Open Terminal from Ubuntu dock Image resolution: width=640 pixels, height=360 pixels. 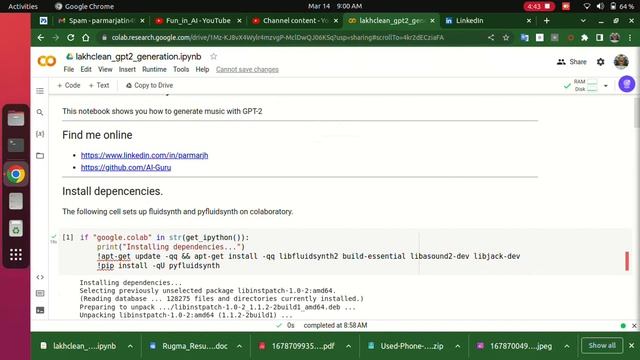[16, 146]
